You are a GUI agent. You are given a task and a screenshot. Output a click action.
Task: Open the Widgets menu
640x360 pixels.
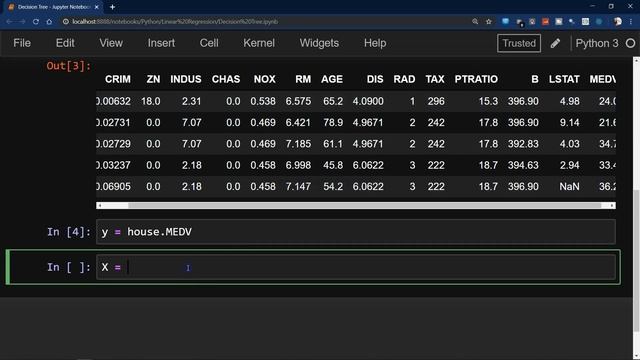pos(319,43)
